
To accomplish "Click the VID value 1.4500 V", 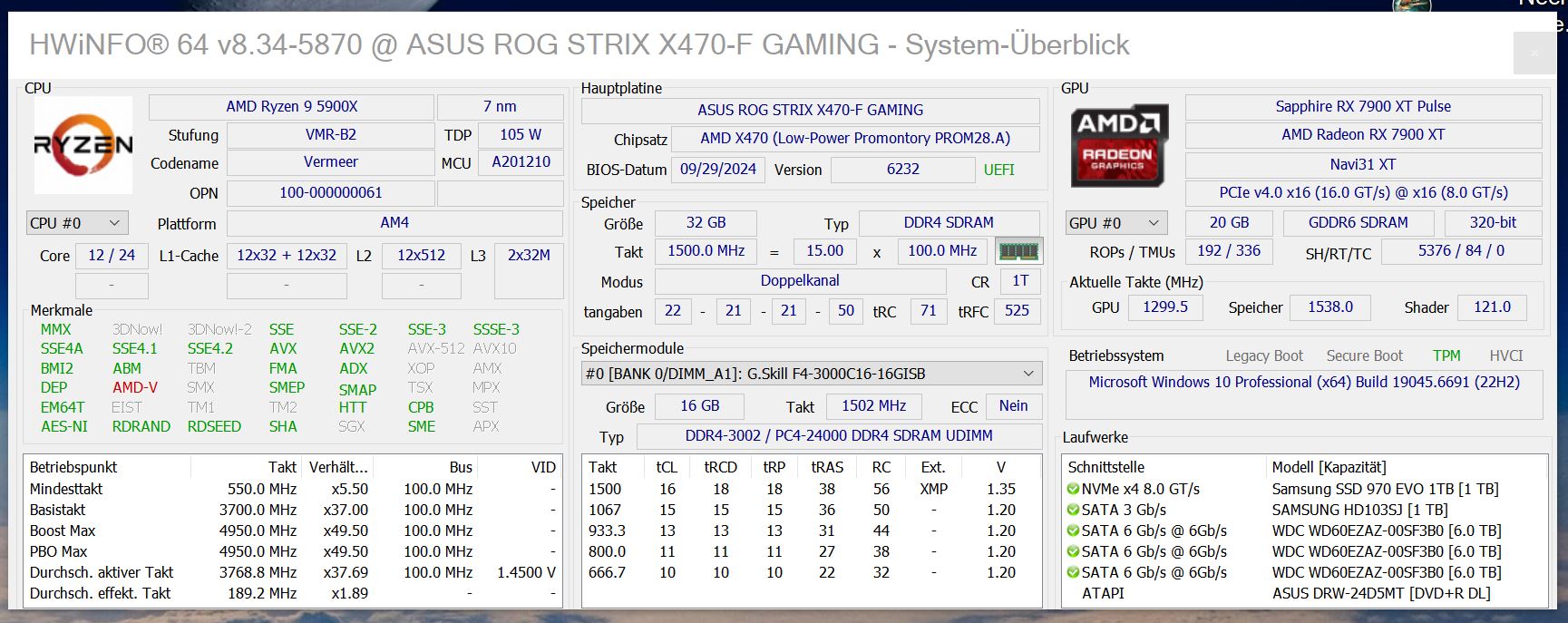I will 526,572.
